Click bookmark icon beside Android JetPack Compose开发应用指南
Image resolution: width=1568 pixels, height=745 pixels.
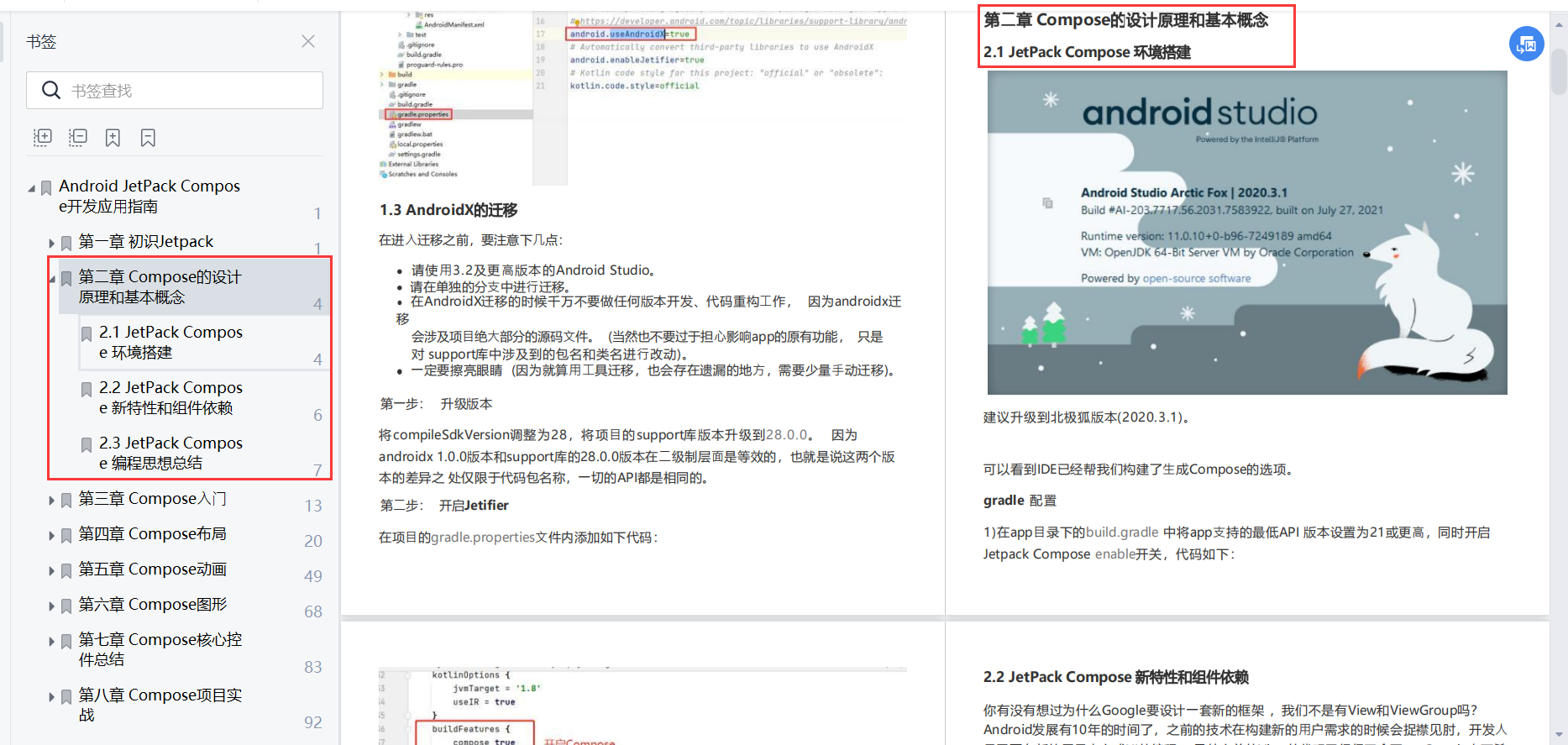[x=46, y=188]
